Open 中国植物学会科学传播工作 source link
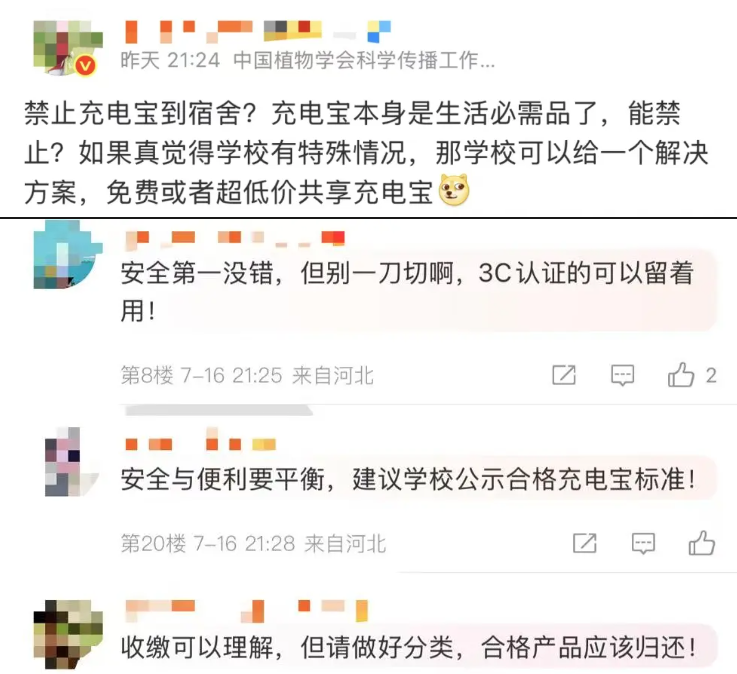 pos(364,61)
